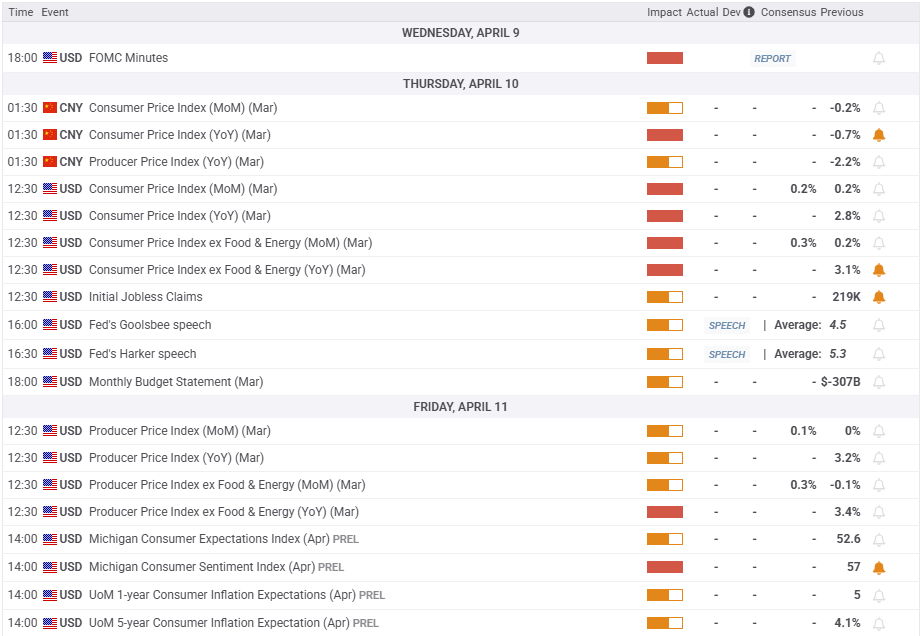This screenshot has width=922, height=636.
Task: Click the bell icon for Monthly Budget Statement
Action: click(x=879, y=382)
